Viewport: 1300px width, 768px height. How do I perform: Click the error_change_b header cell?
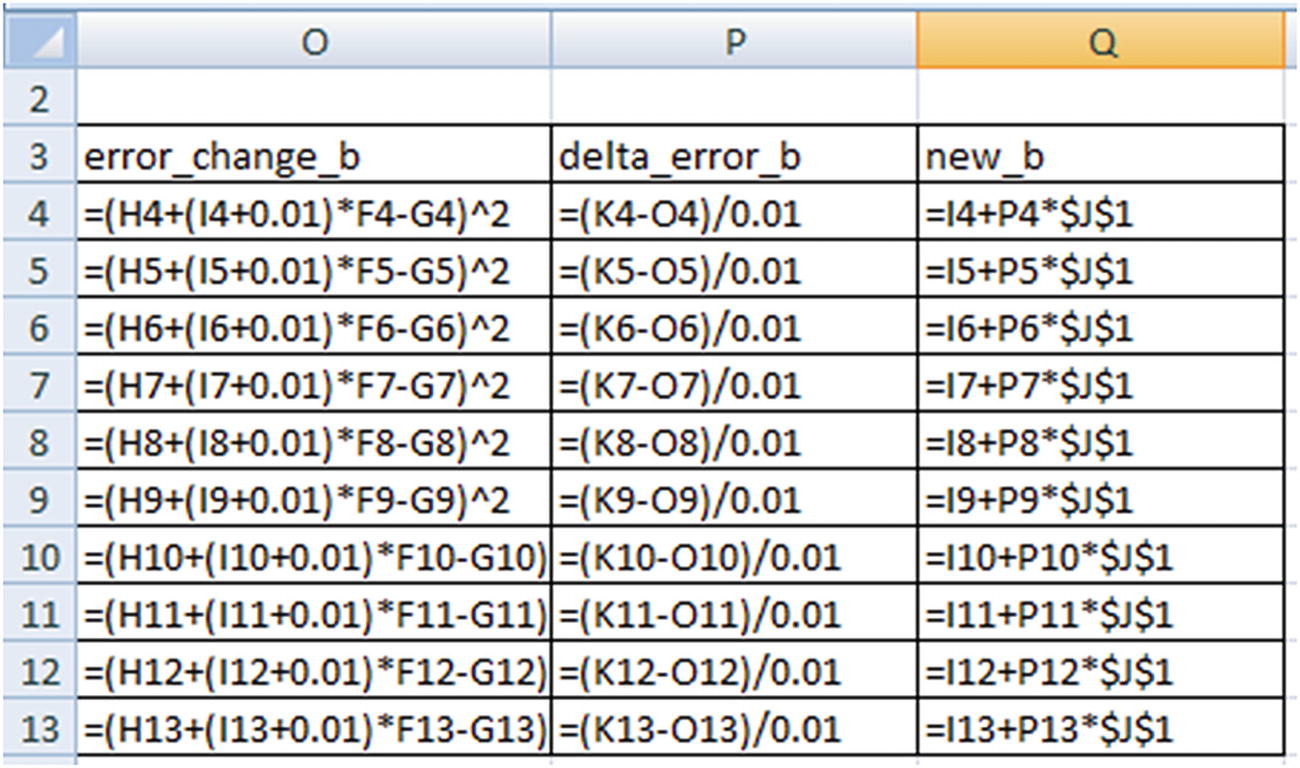(x=313, y=157)
